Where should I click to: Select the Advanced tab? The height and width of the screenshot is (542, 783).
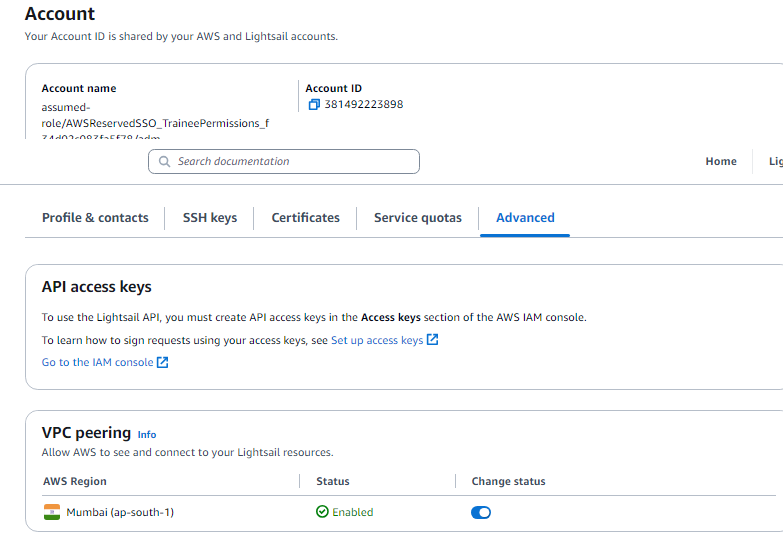click(x=525, y=218)
